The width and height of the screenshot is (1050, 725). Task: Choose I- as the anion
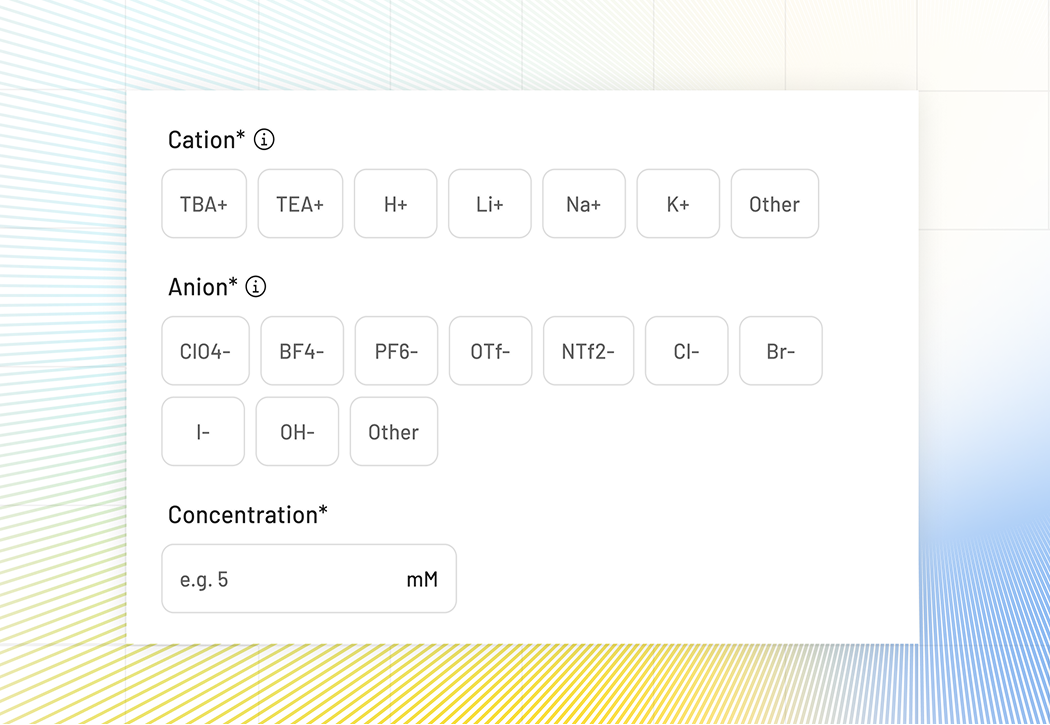point(203,432)
